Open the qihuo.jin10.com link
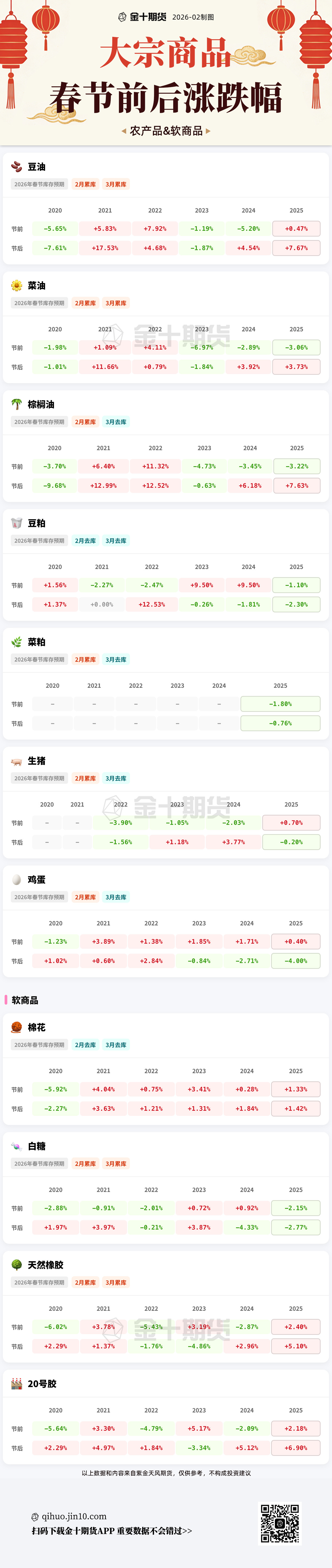 (x=74, y=1516)
